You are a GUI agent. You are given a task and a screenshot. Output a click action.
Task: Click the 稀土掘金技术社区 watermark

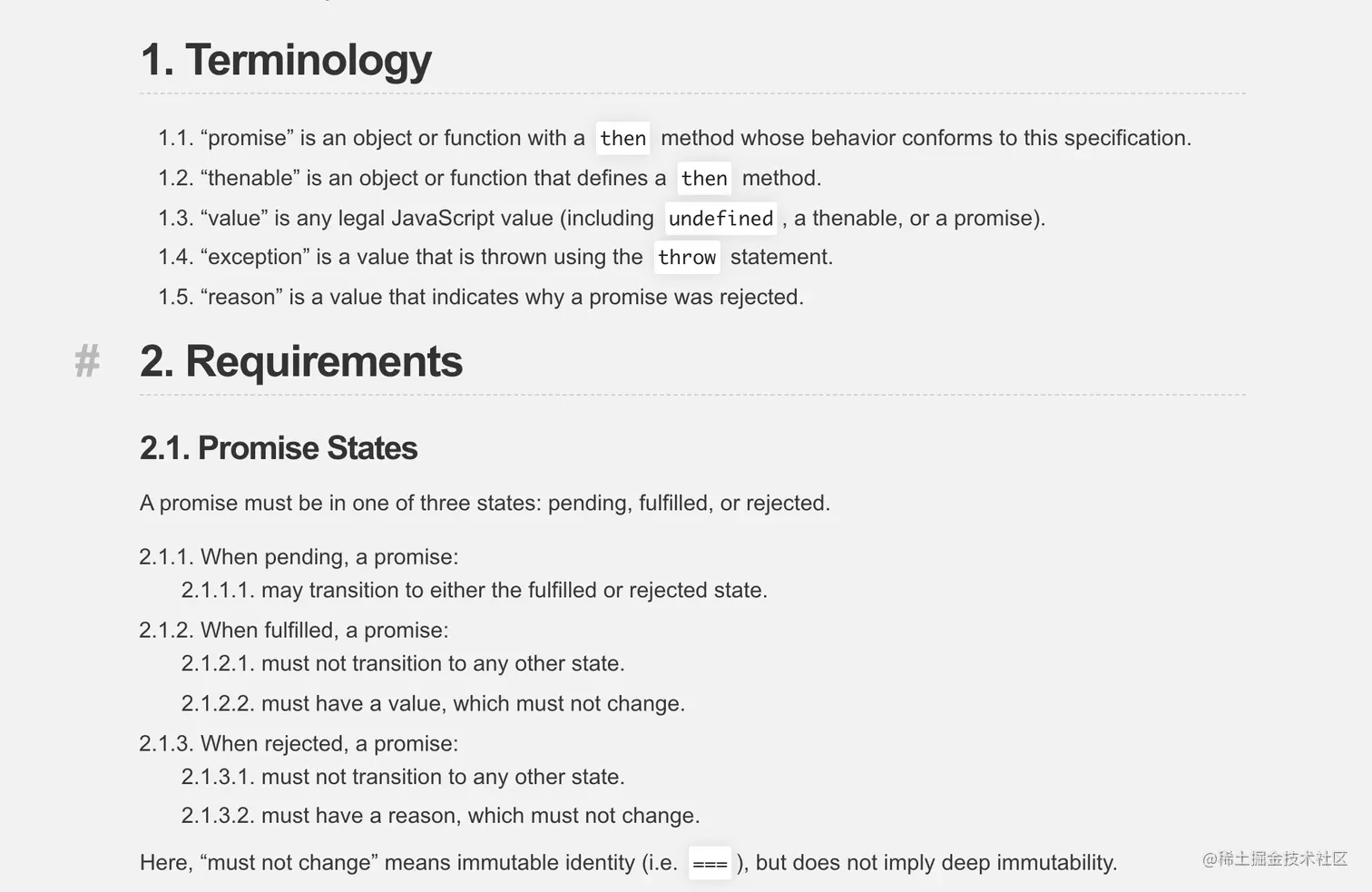pyautogui.click(x=1275, y=858)
